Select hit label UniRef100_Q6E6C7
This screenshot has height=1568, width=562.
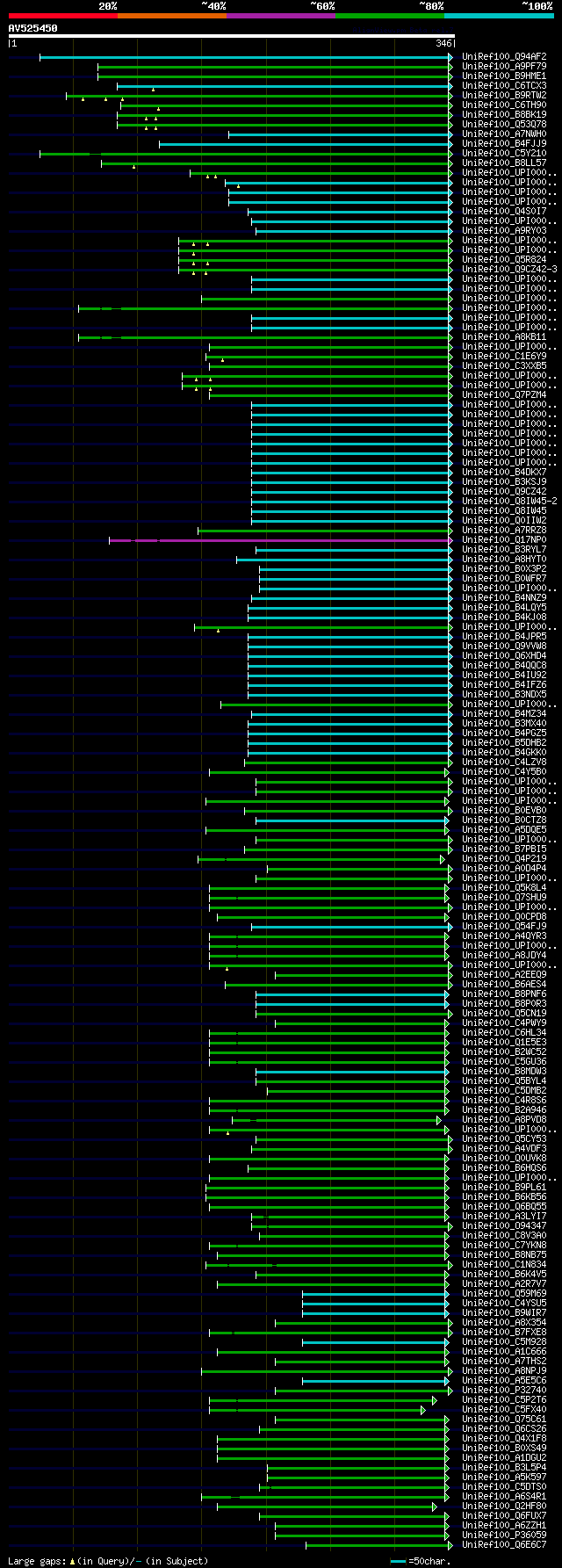[x=504, y=1545]
